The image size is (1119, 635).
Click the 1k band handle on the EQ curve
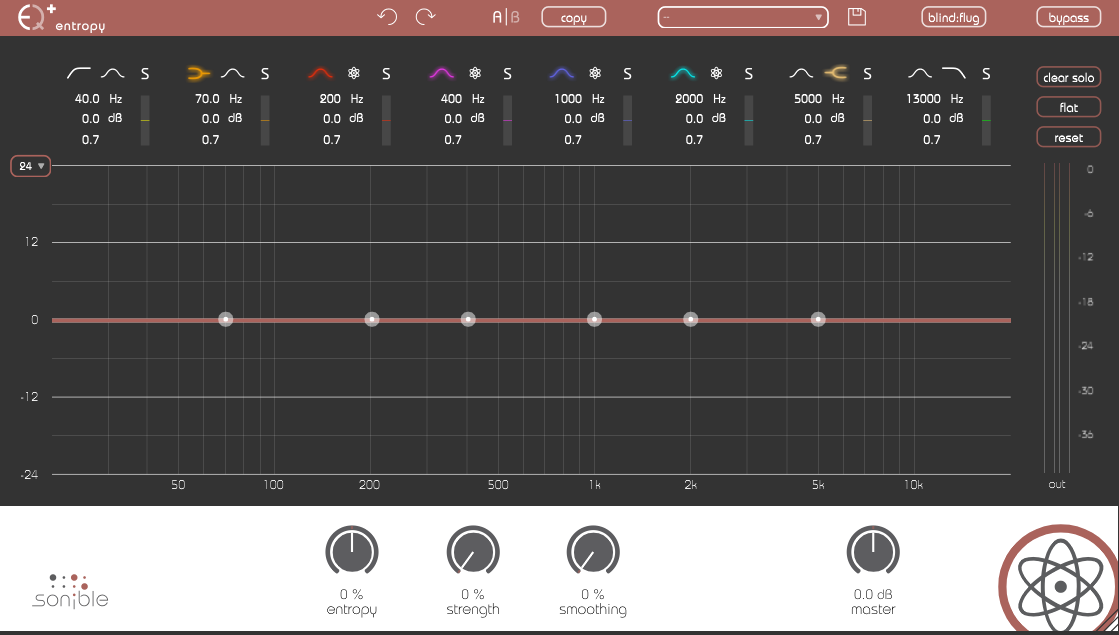point(594,320)
